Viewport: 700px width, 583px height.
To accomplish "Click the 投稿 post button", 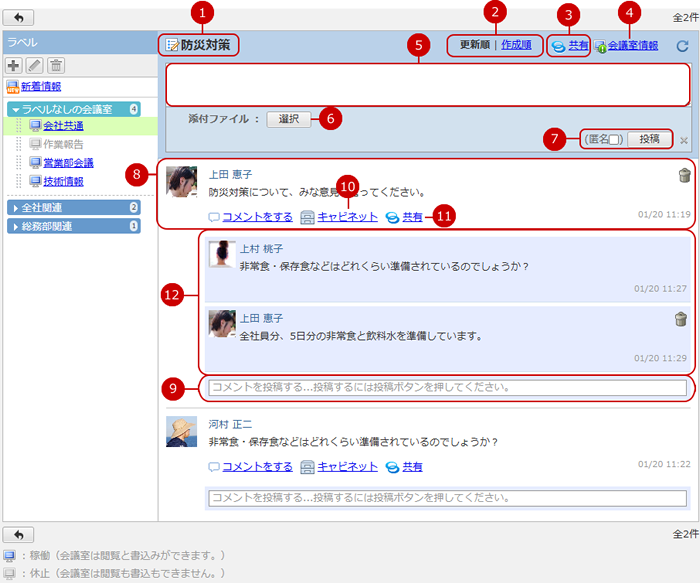I will (x=649, y=139).
